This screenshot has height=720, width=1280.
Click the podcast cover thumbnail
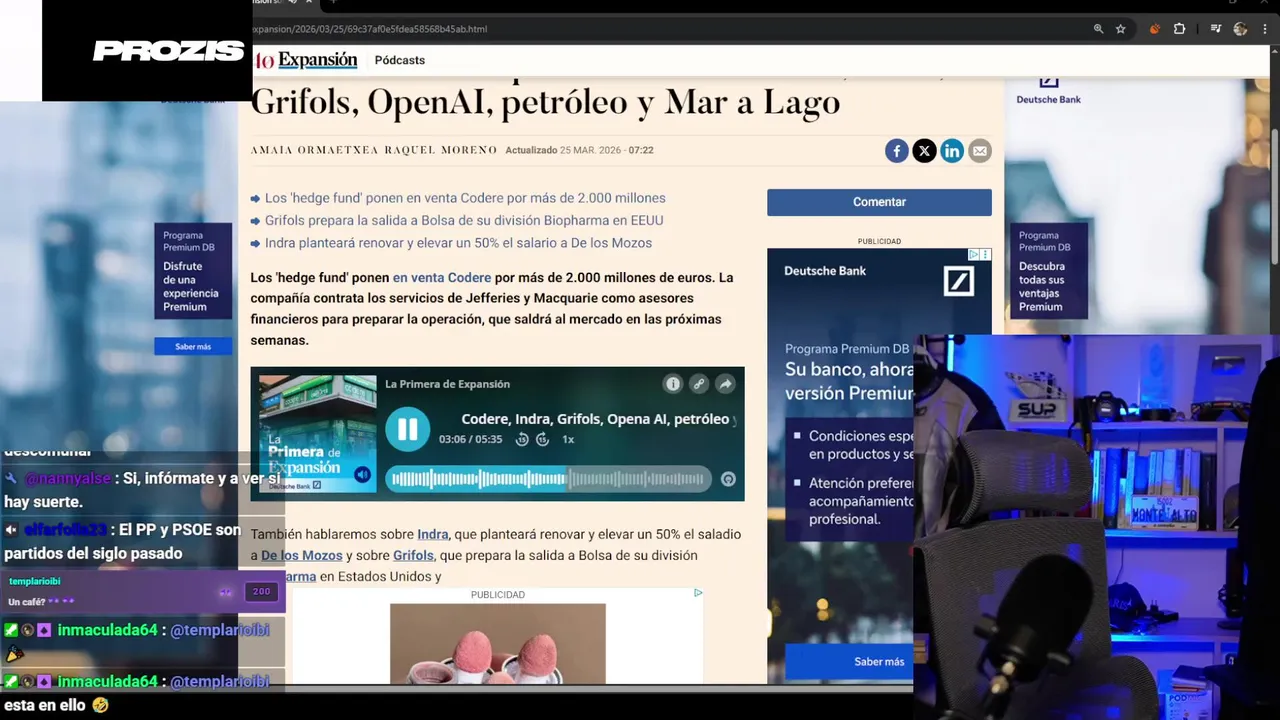[318, 434]
